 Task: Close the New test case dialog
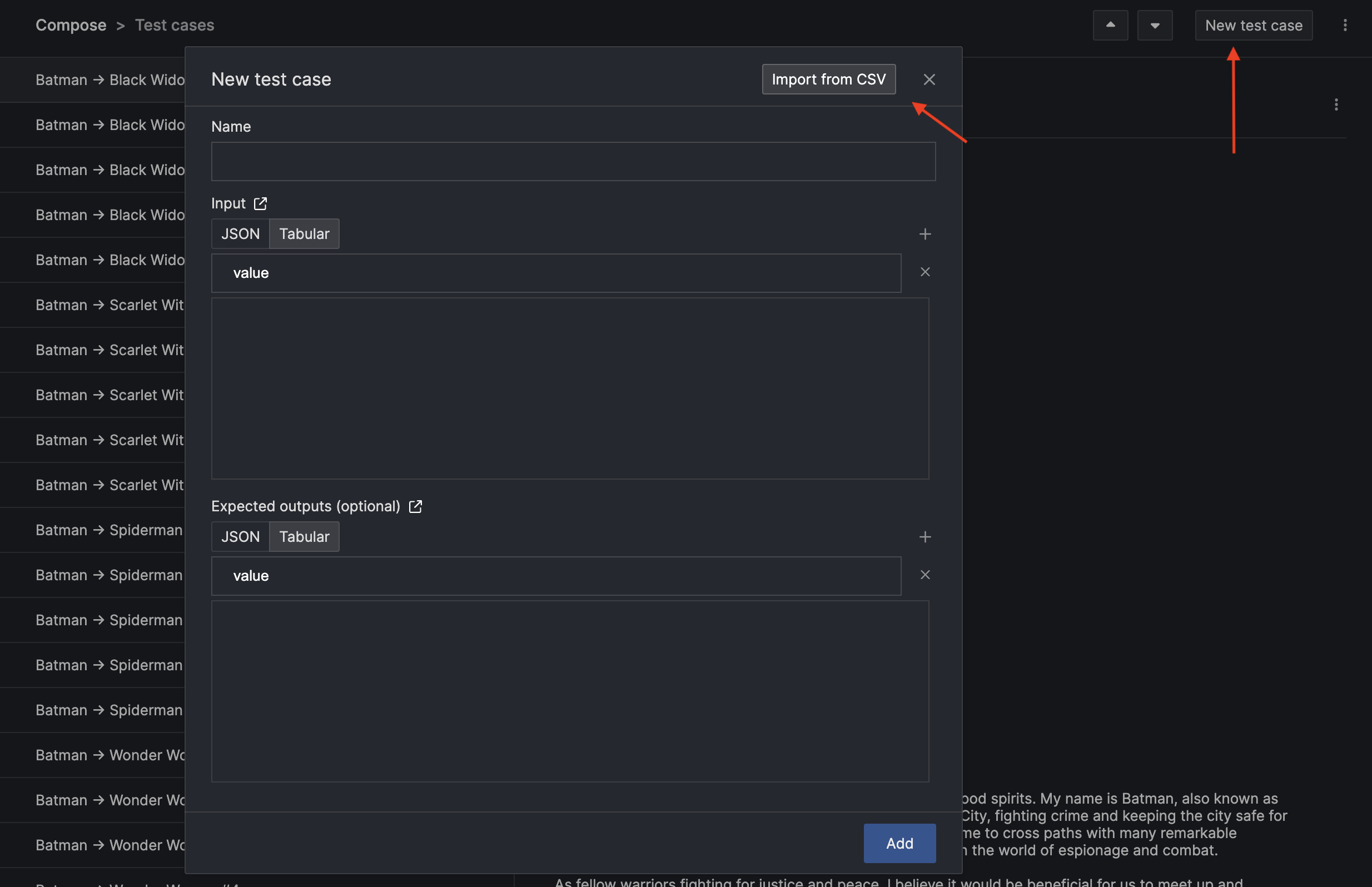coord(928,79)
